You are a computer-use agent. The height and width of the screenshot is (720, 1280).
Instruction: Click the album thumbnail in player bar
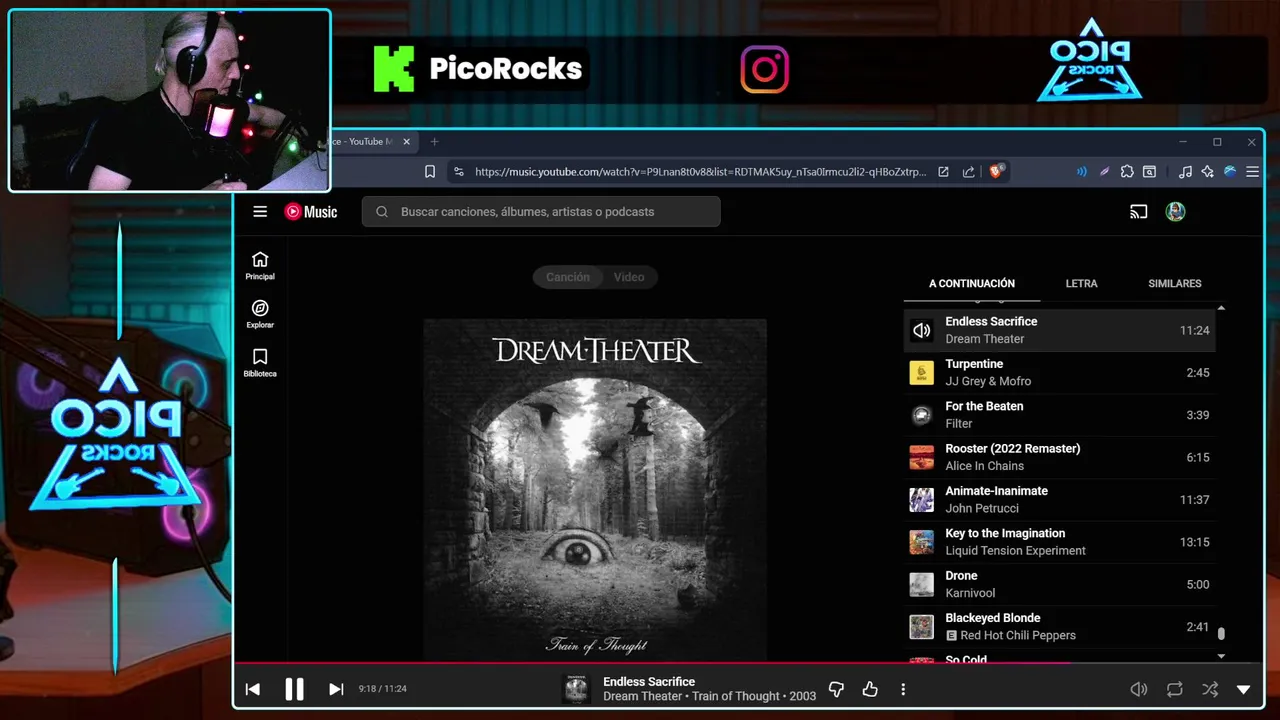(x=576, y=689)
